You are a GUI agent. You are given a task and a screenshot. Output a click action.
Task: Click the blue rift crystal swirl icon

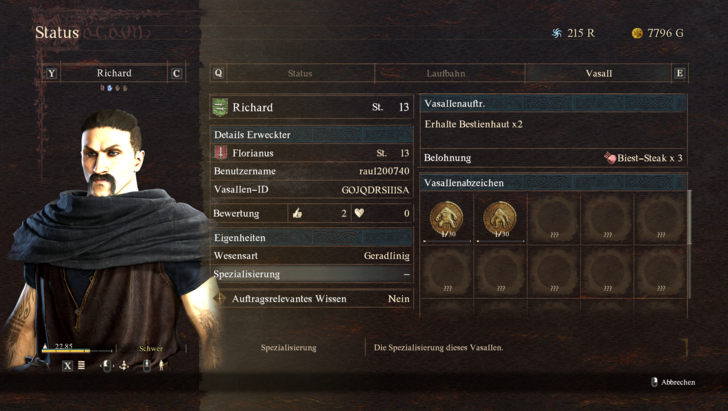[557, 33]
